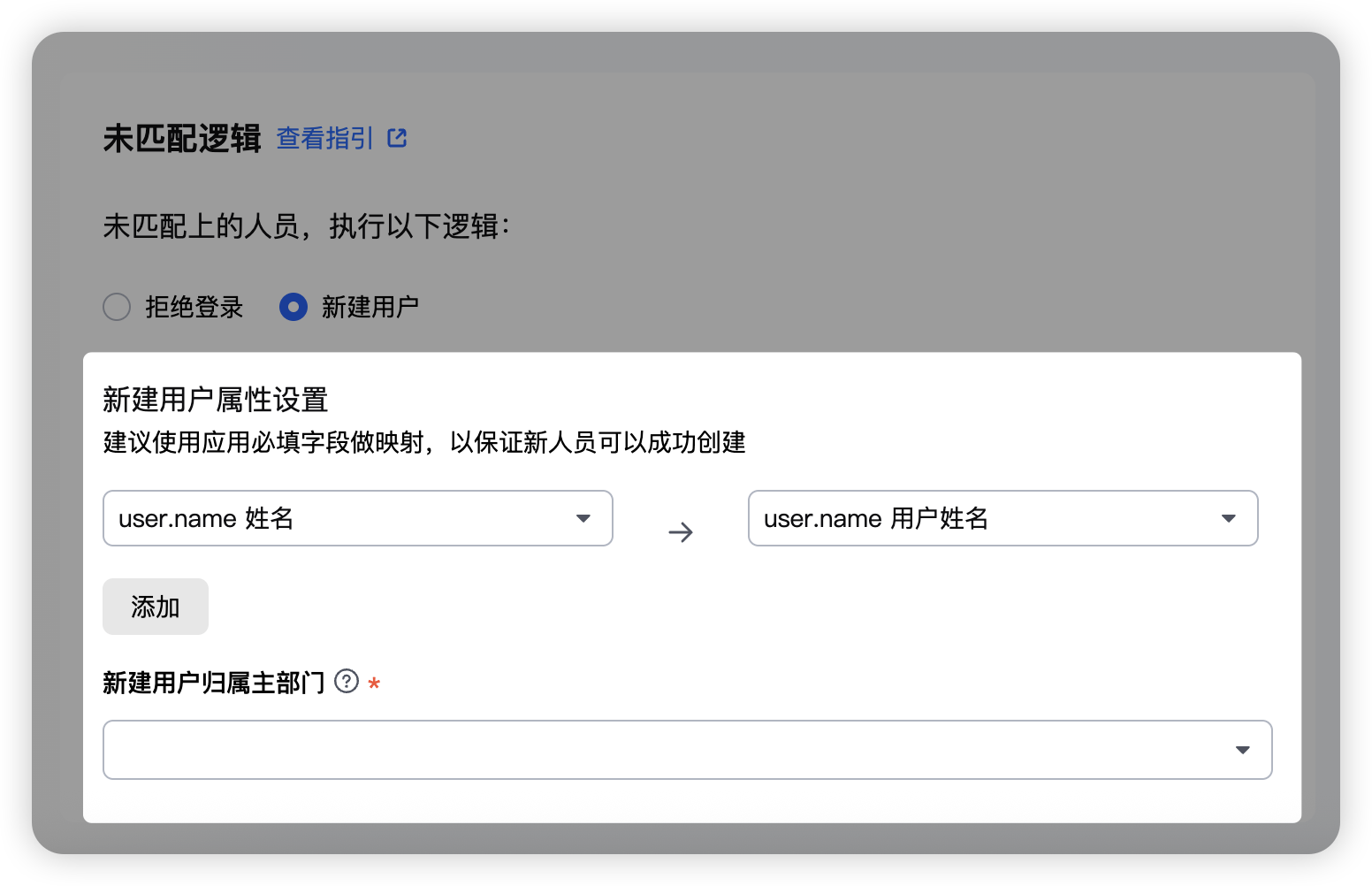Expand the 新建用户归属主部门 department selector

tap(688, 750)
